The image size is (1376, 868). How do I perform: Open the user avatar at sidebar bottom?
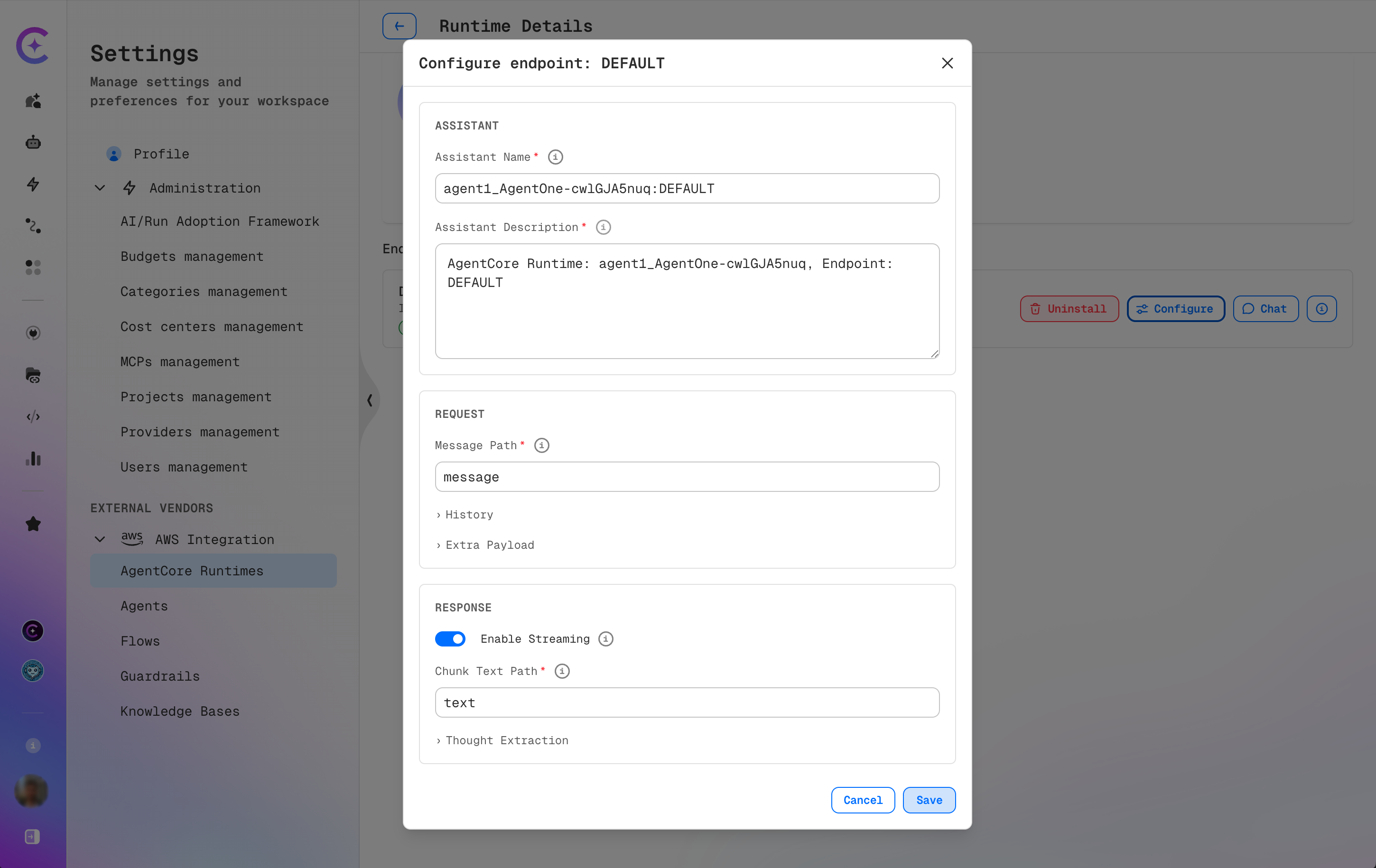pos(32,791)
